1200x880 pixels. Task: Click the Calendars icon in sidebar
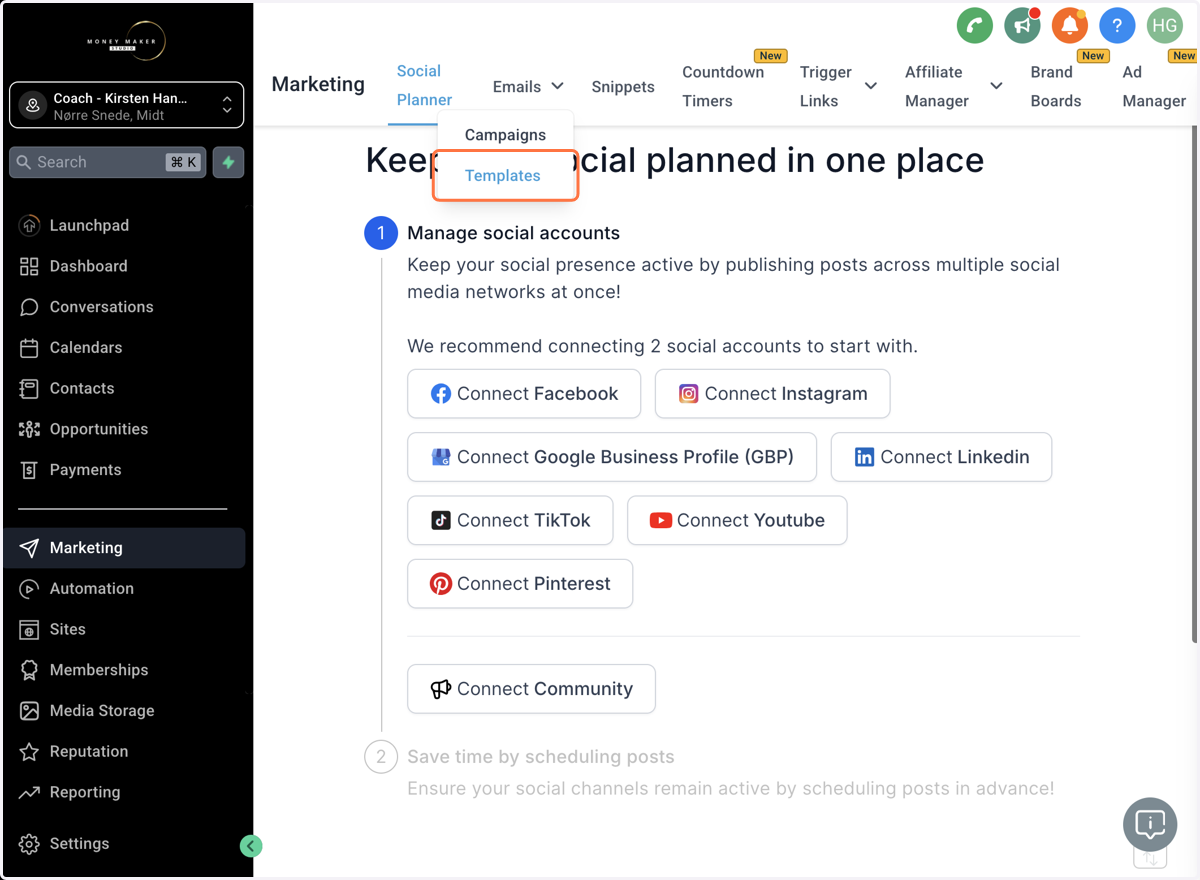(29, 348)
